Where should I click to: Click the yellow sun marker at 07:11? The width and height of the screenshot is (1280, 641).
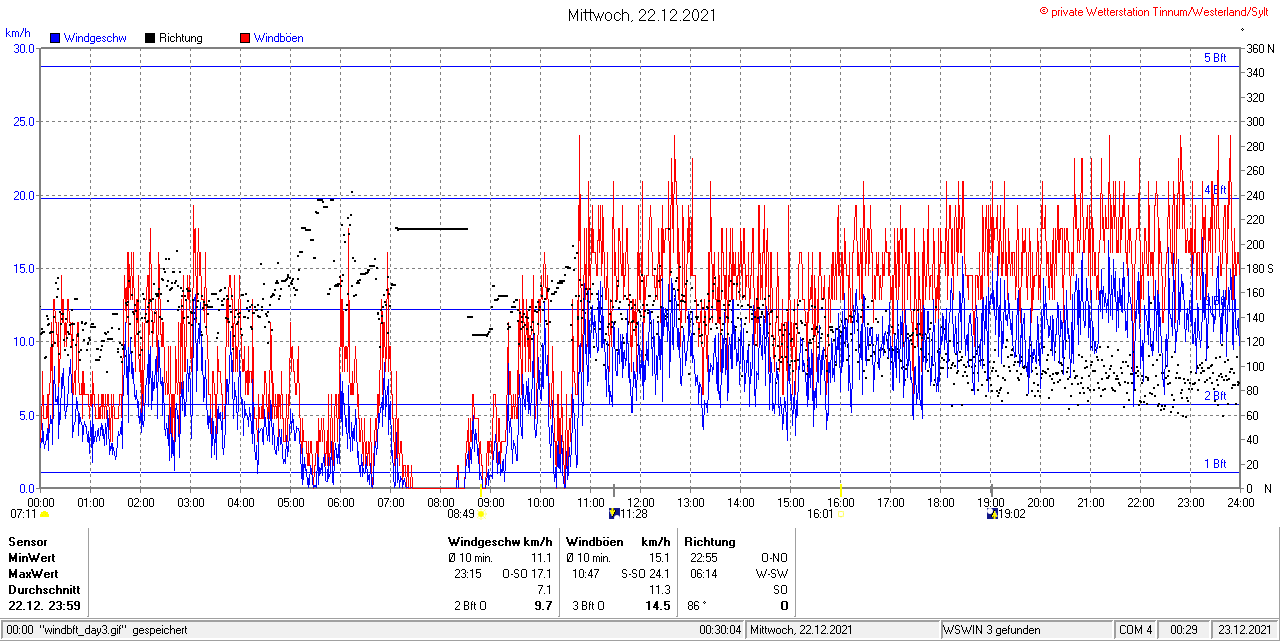[x=45, y=514]
